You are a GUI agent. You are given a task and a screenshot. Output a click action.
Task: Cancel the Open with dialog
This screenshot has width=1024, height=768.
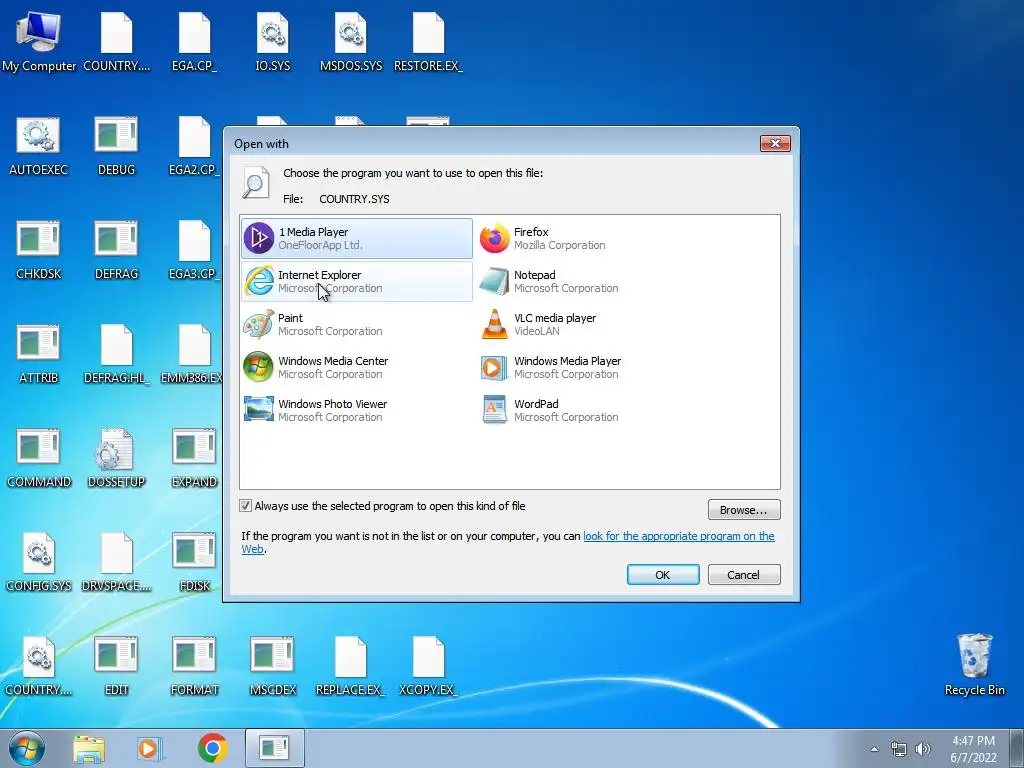point(744,575)
